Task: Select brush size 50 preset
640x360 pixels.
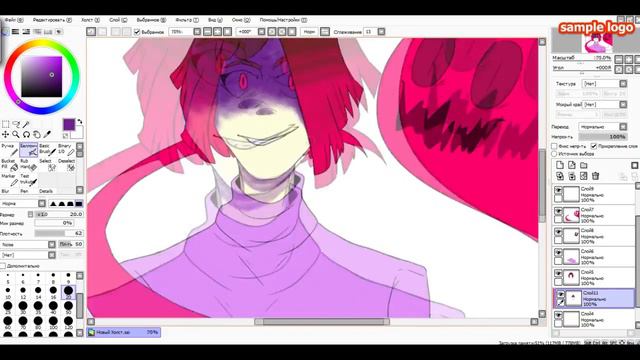Action: [x=68, y=307]
